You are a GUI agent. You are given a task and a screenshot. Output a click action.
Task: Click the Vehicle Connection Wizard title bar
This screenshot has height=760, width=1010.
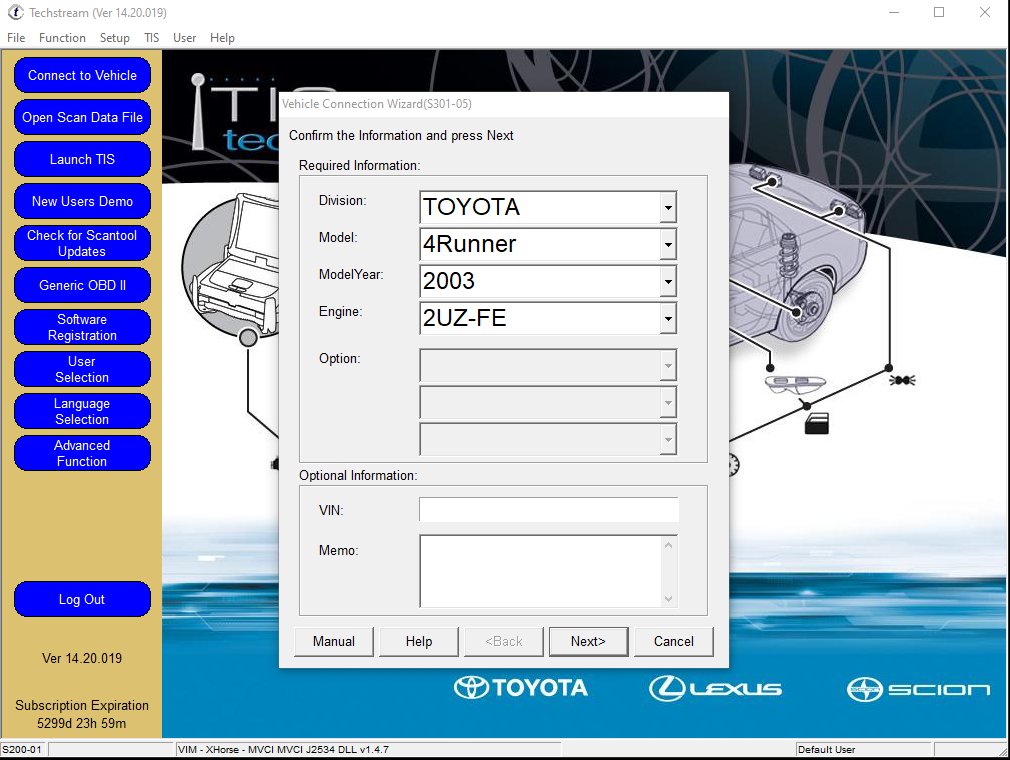click(x=504, y=104)
